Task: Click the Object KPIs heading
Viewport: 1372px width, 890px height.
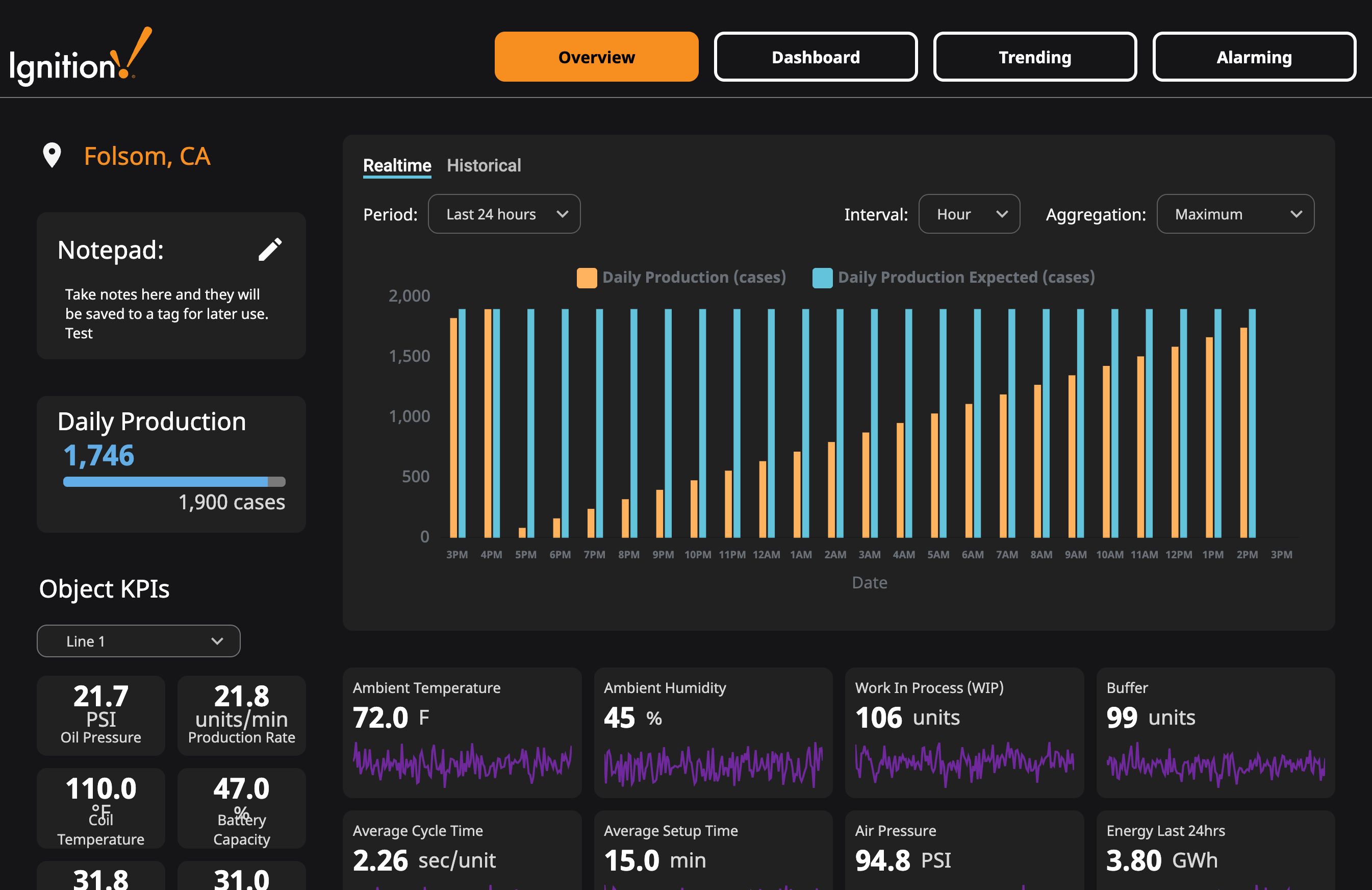Action: pyautogui.click(x=104, y=589)
